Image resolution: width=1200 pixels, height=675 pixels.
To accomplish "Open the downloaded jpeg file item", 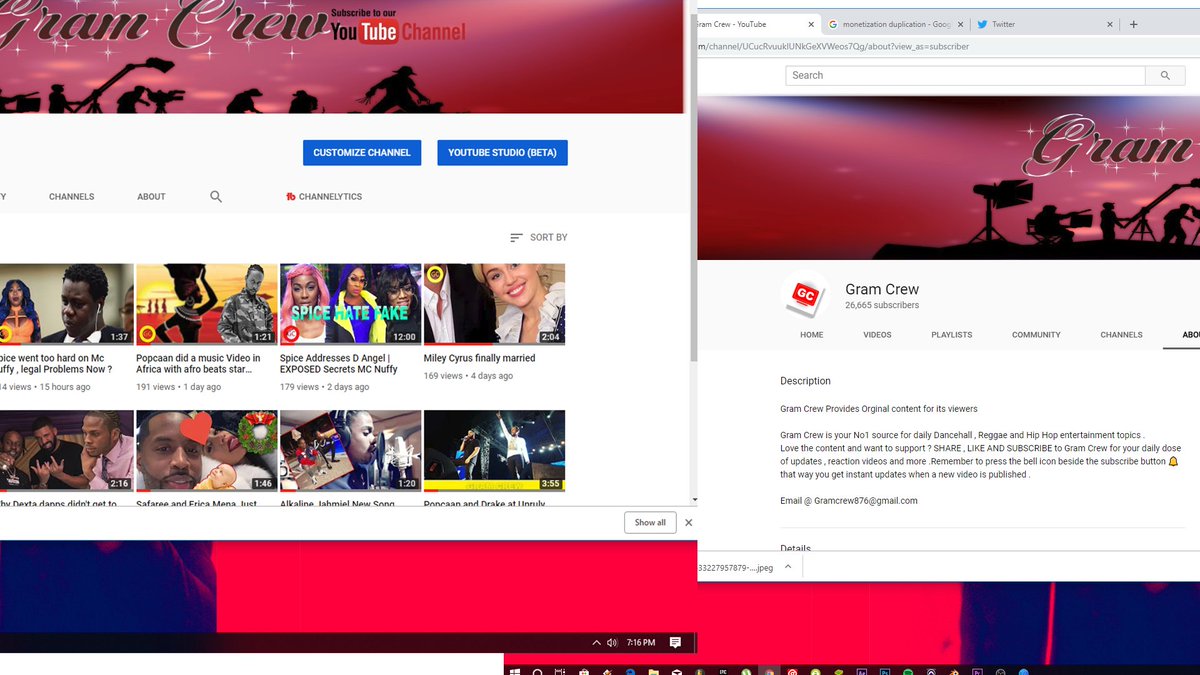I will (736, 567).
